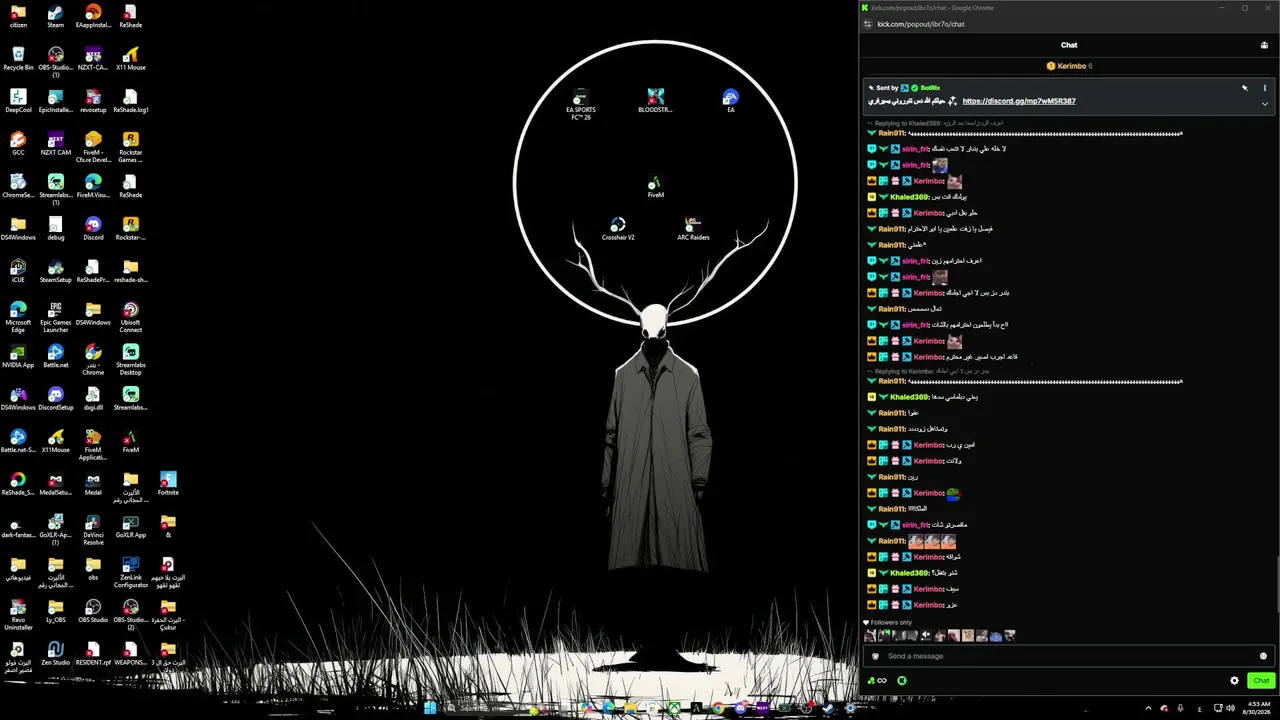Open the Ubisoft Connect desktop shortcut
Screen dimensions: 1280x720
point(131,317)
